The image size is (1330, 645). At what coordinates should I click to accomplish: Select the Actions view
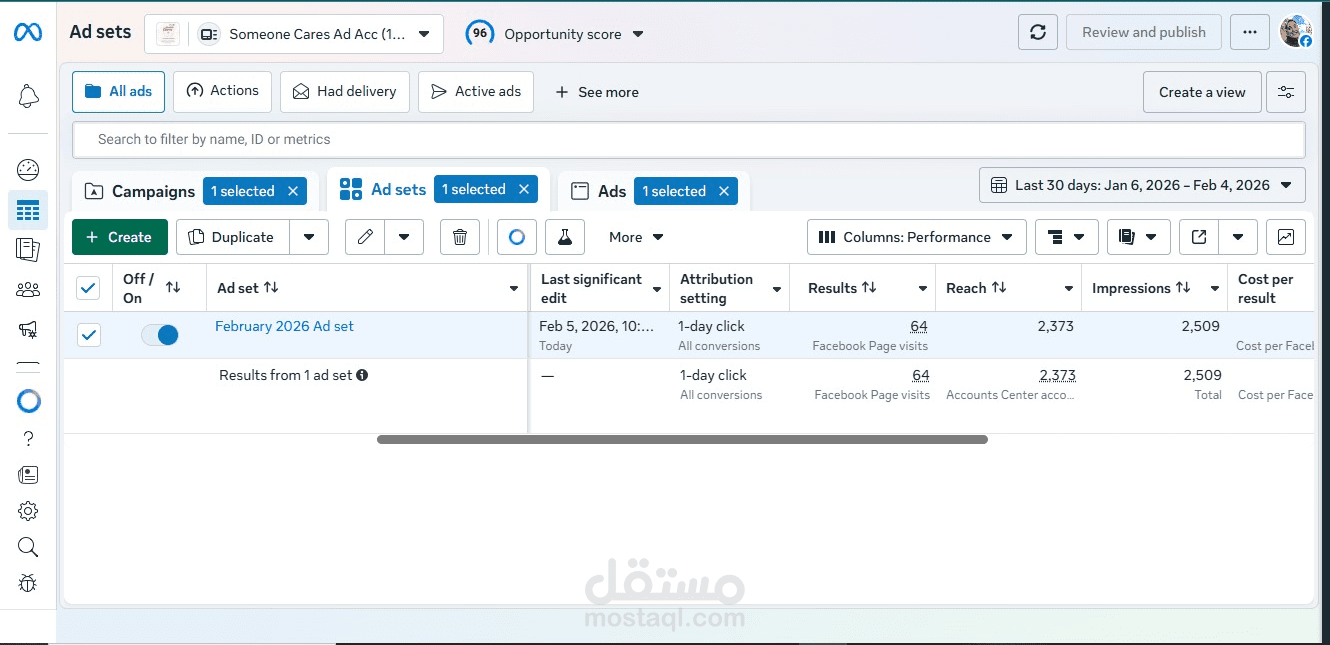[x=222, y=91]
